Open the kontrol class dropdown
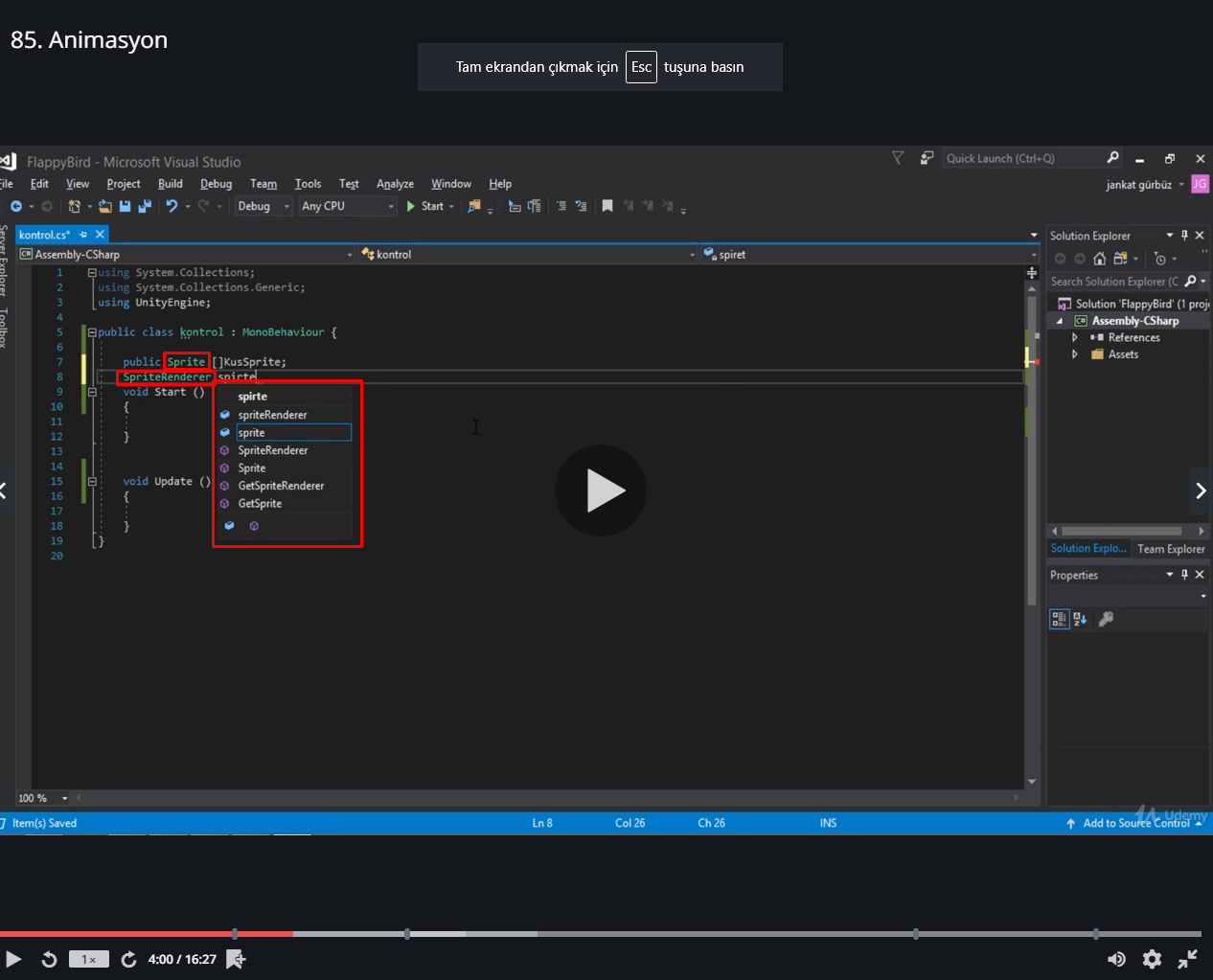Screen dimensions: 1213x980 click(528, 255)
